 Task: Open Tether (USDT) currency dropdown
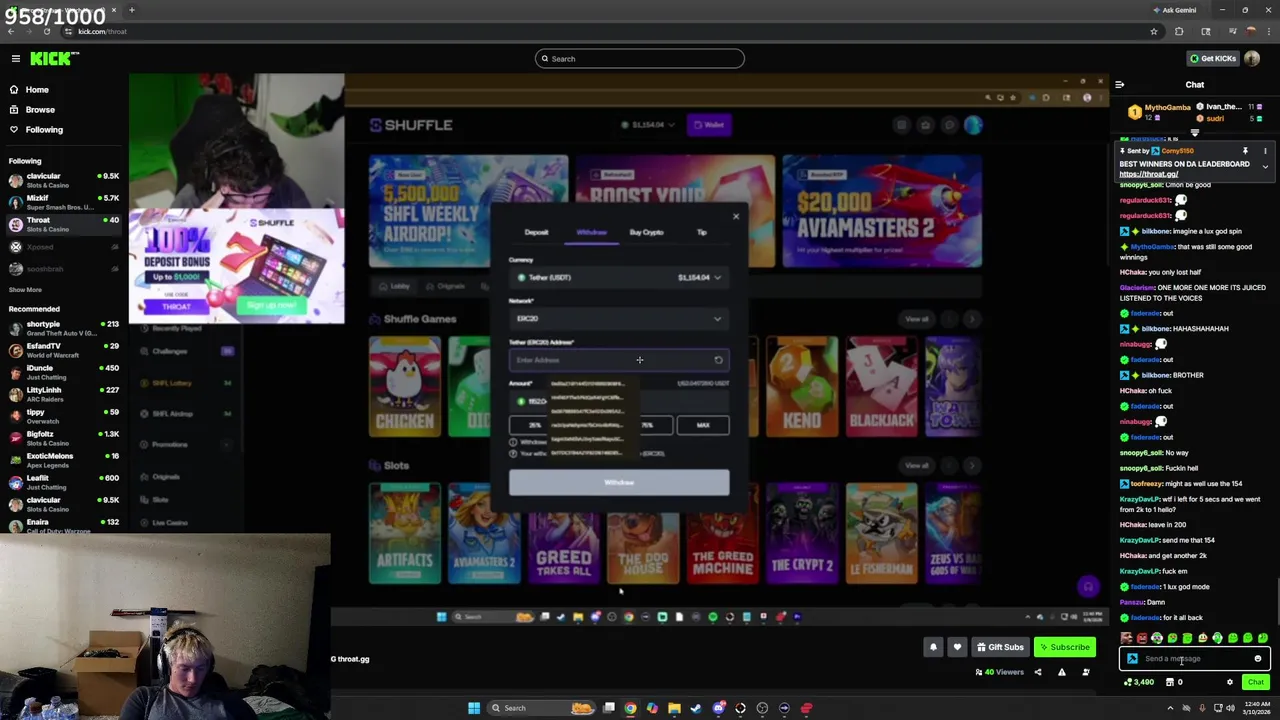(x=619, y=277)
